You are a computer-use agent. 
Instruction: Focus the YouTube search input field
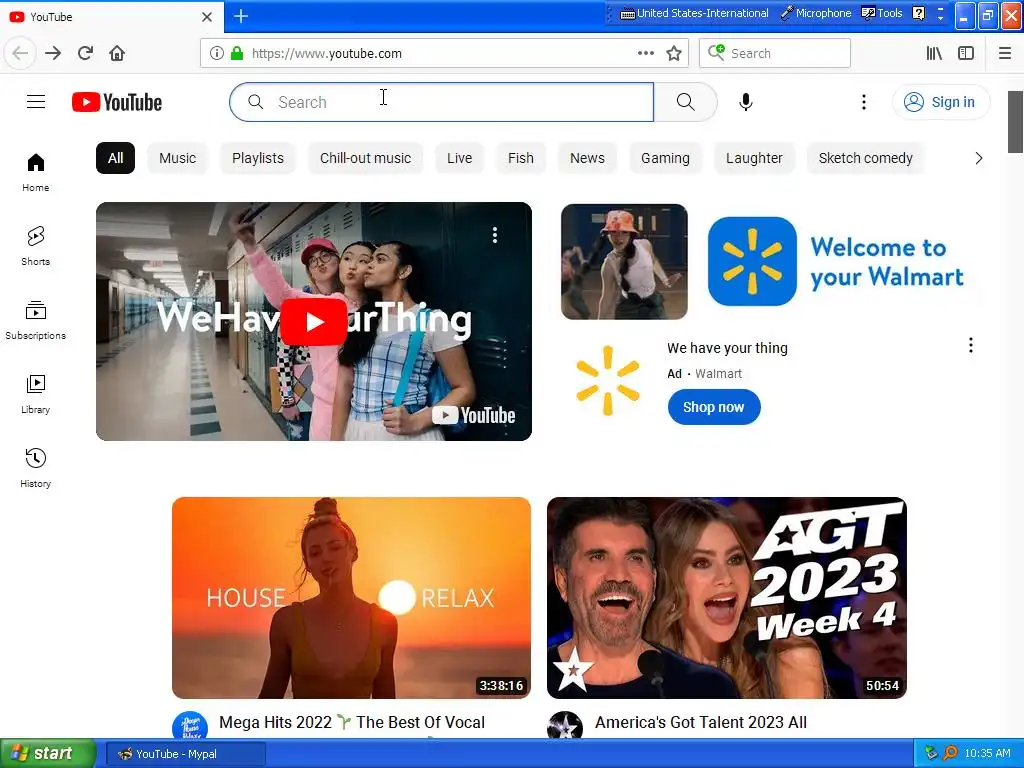[x=441, y=102]
